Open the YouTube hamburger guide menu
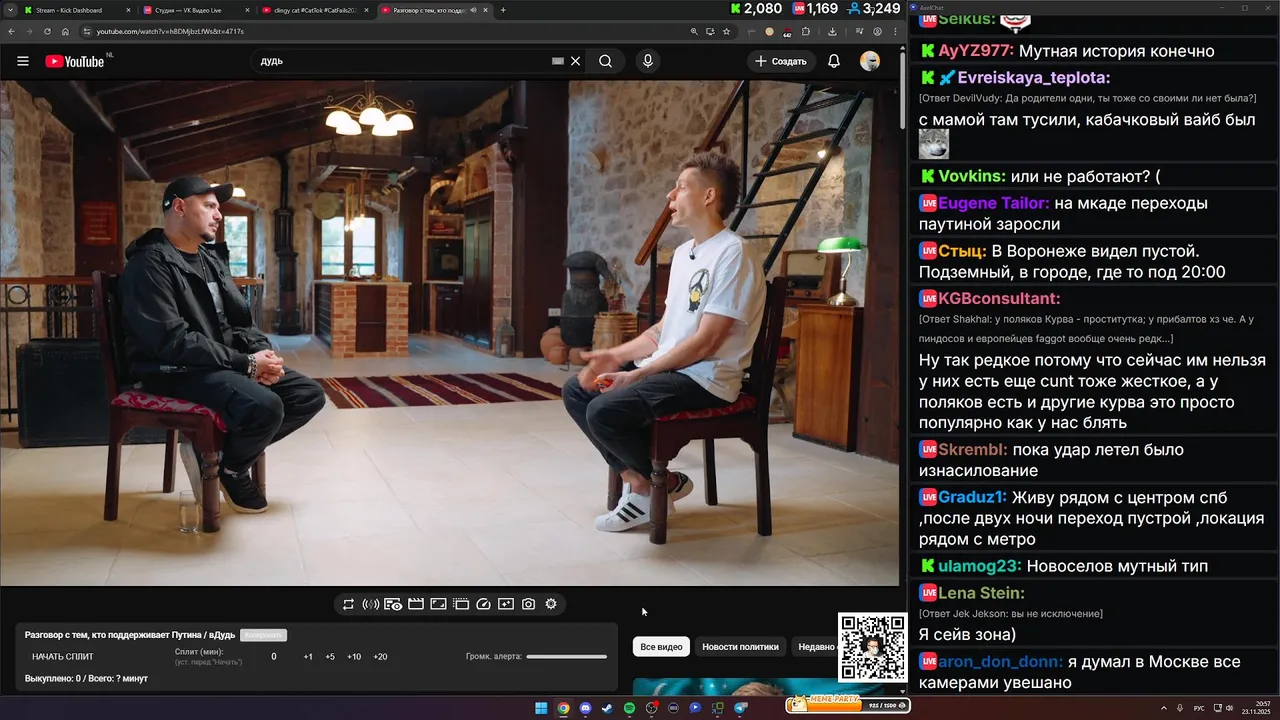This screenshot has height=720, width=1280. tap(23, 61)
